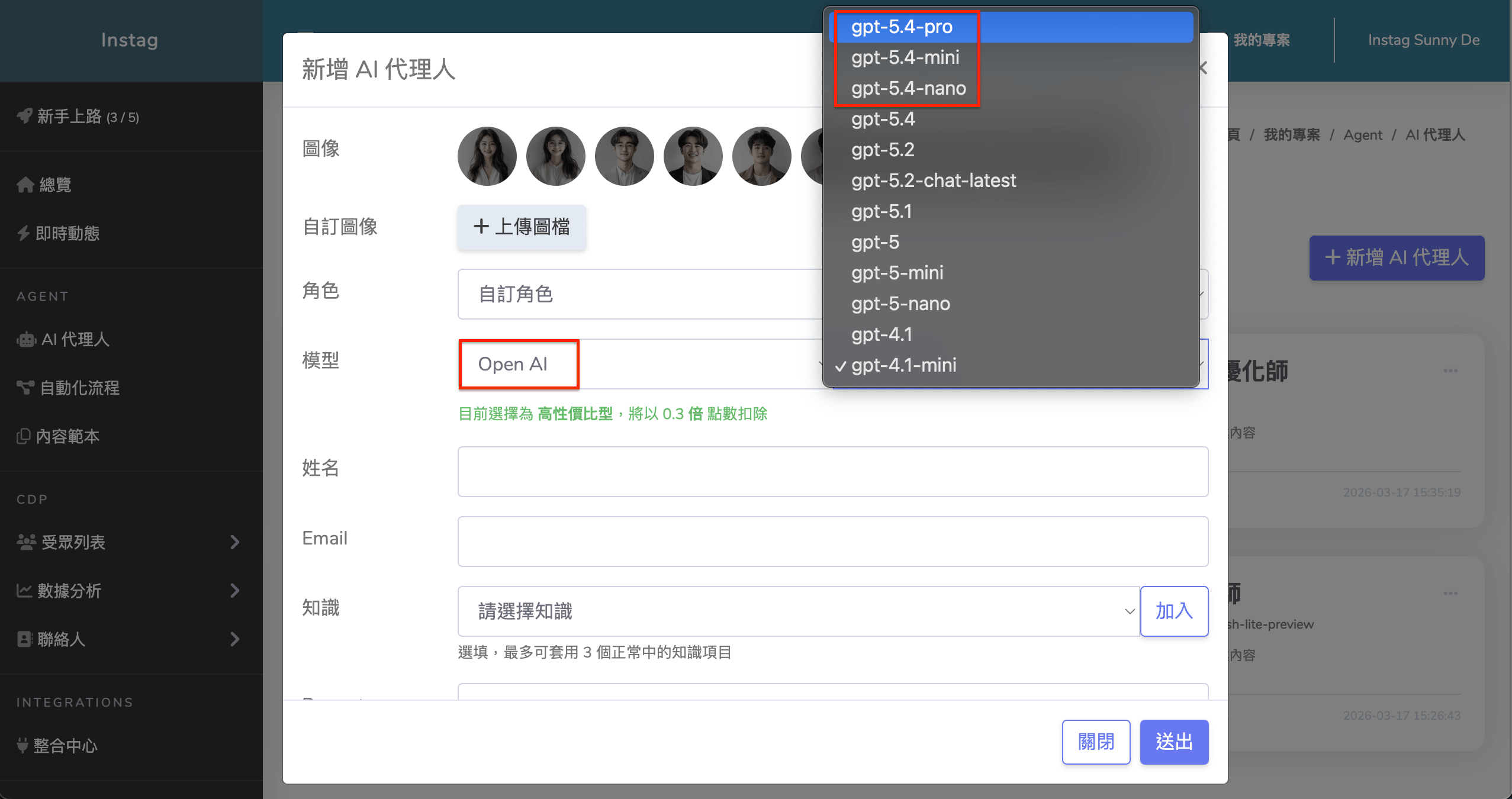Expand the 聯絡人 submenu chevron
The width and height of the screenshot is (1512, 799).
pos(234,639)
